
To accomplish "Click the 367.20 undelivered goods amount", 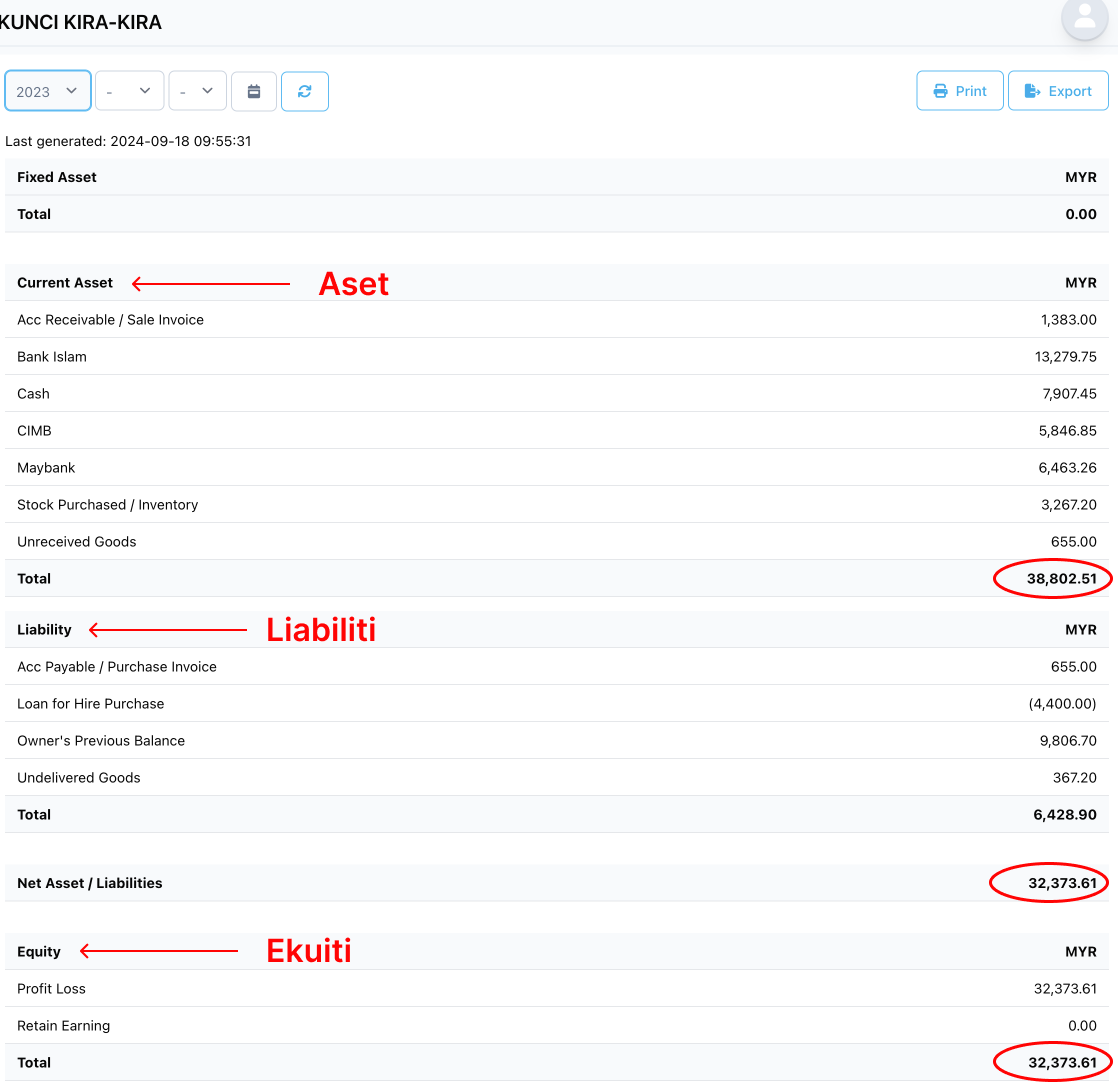I will 1075,778.
